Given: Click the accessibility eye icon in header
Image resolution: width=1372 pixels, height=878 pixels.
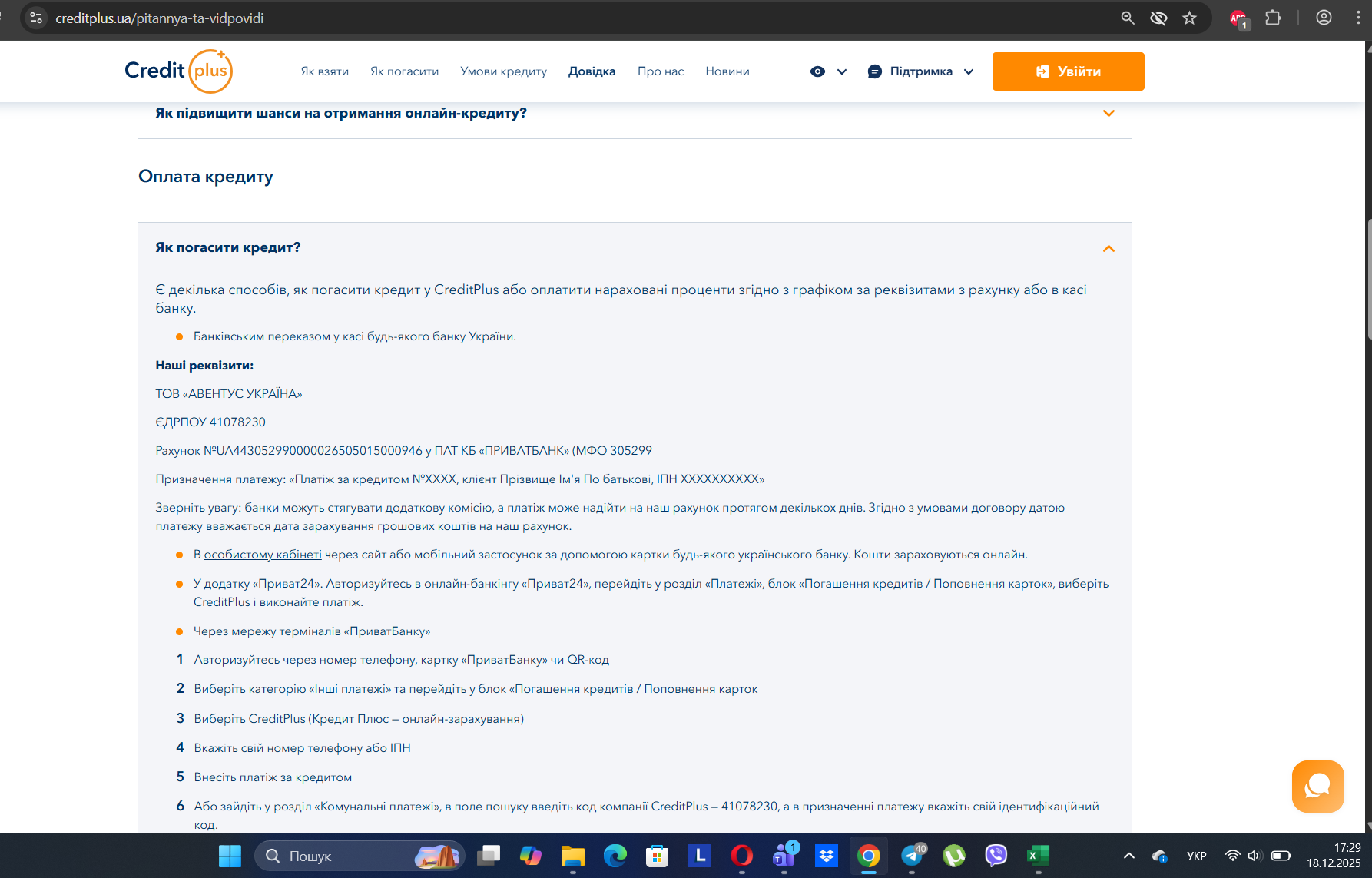Looking at the screenshot, I should (817, 71).
